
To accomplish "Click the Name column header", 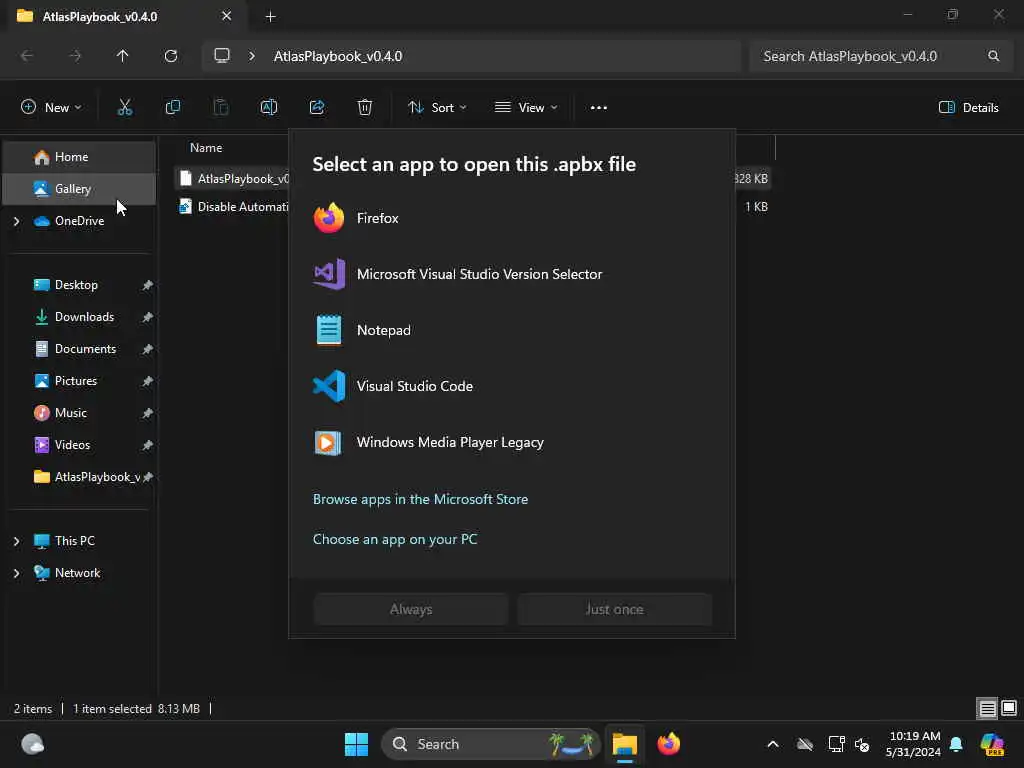I will (x=206, y=148).
